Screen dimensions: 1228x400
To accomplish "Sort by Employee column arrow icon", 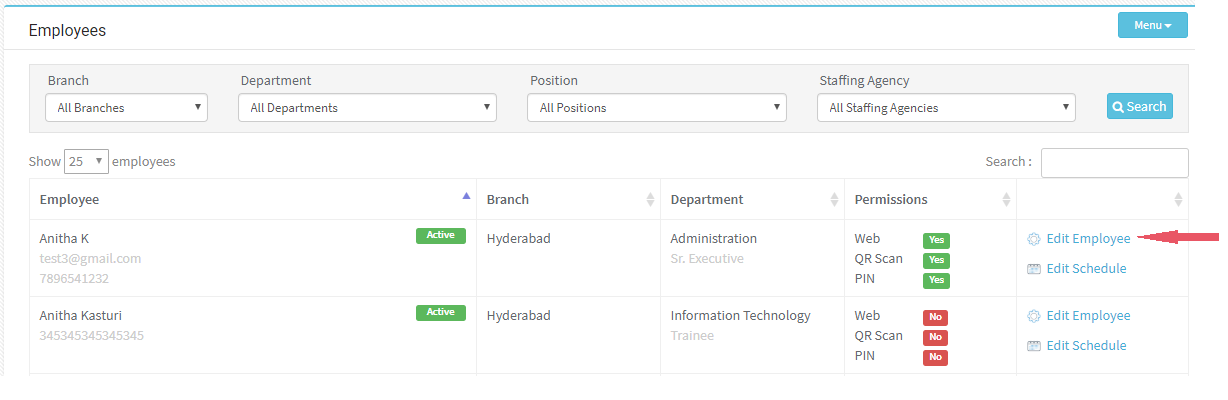I will 466,196.
